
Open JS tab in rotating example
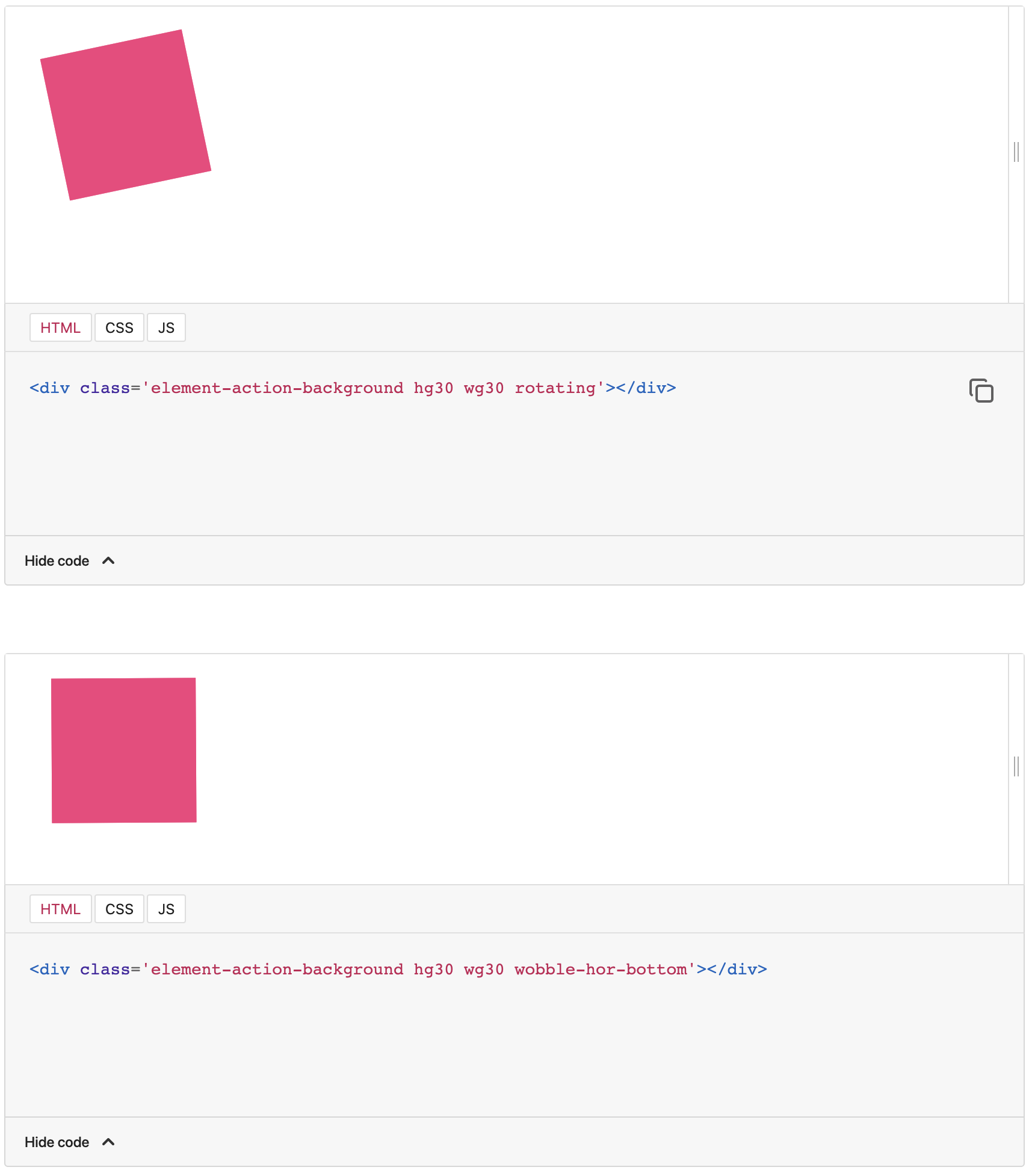point(166,327)
